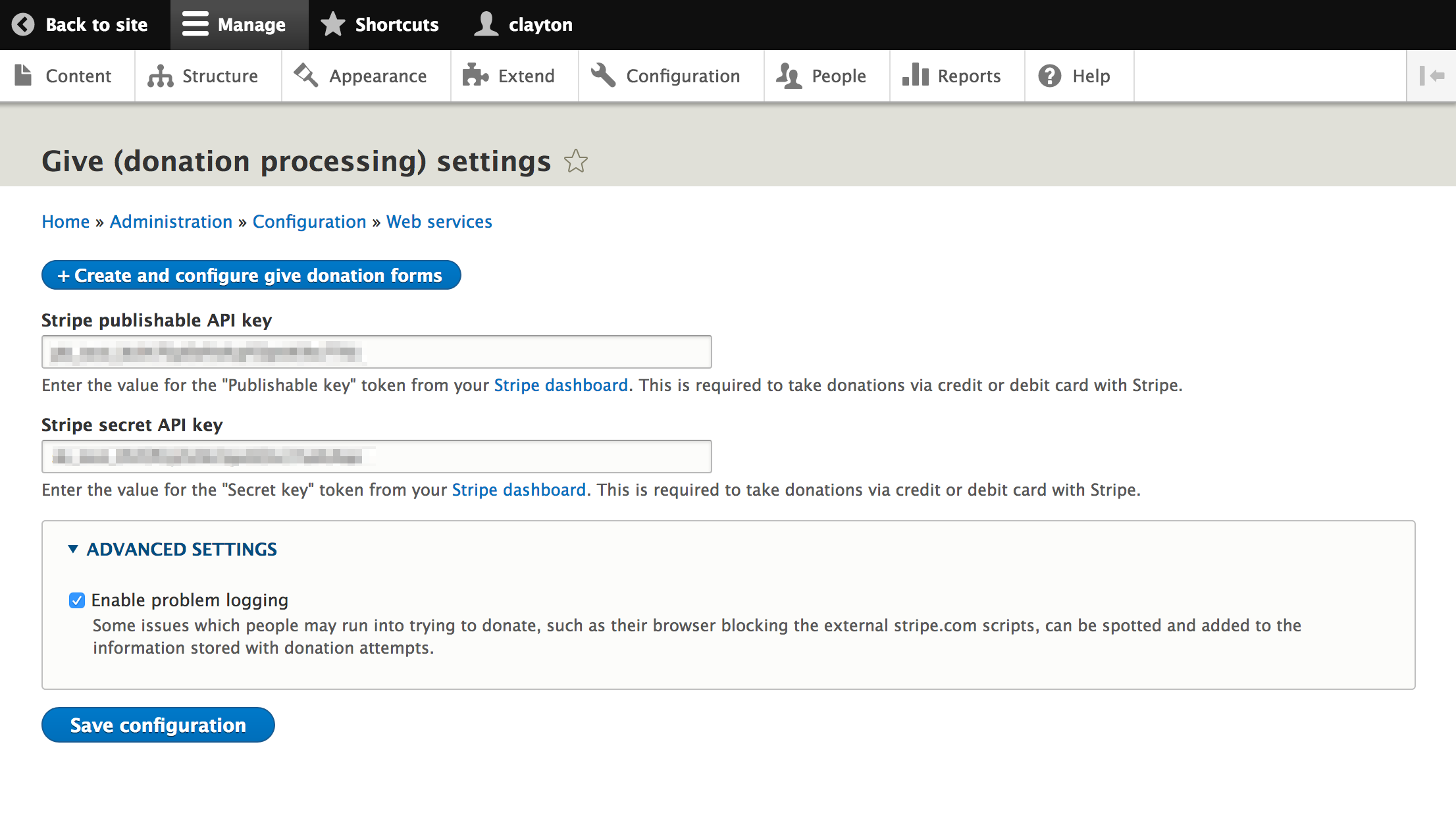The image size is (1456, 840).
Task: Click the ADVANCED SETTINGS heading text
Action: coord(182,549)
